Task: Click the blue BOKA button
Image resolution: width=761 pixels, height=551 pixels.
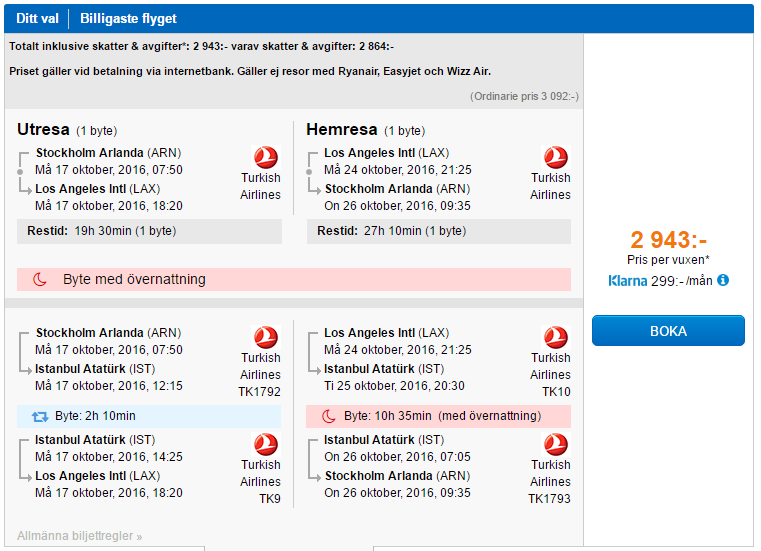Action: tap(668, 331)
